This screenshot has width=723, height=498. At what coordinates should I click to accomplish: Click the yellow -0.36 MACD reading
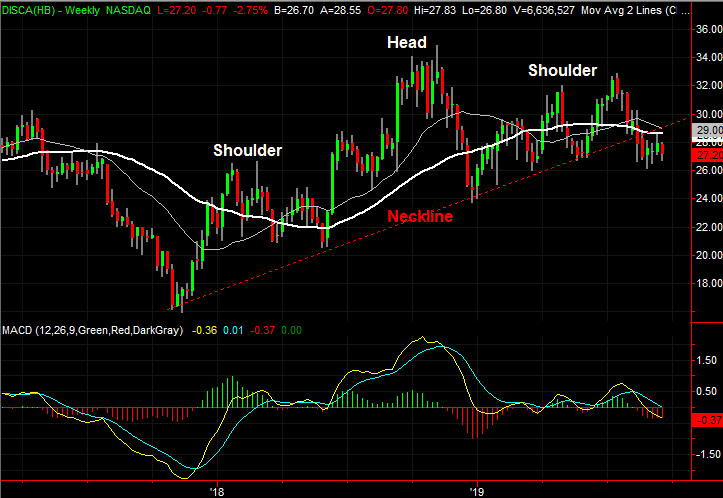coord(204,330)
